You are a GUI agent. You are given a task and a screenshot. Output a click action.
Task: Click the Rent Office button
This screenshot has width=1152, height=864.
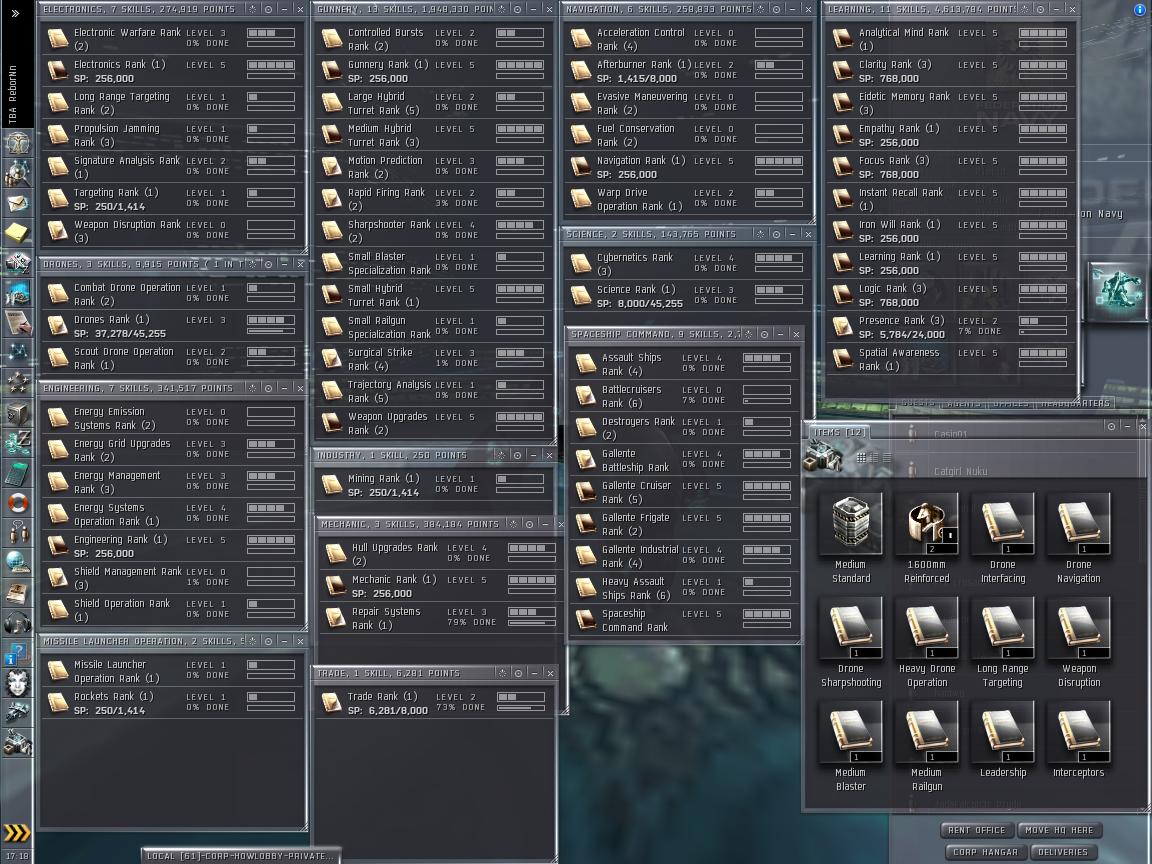pos(976,830)
